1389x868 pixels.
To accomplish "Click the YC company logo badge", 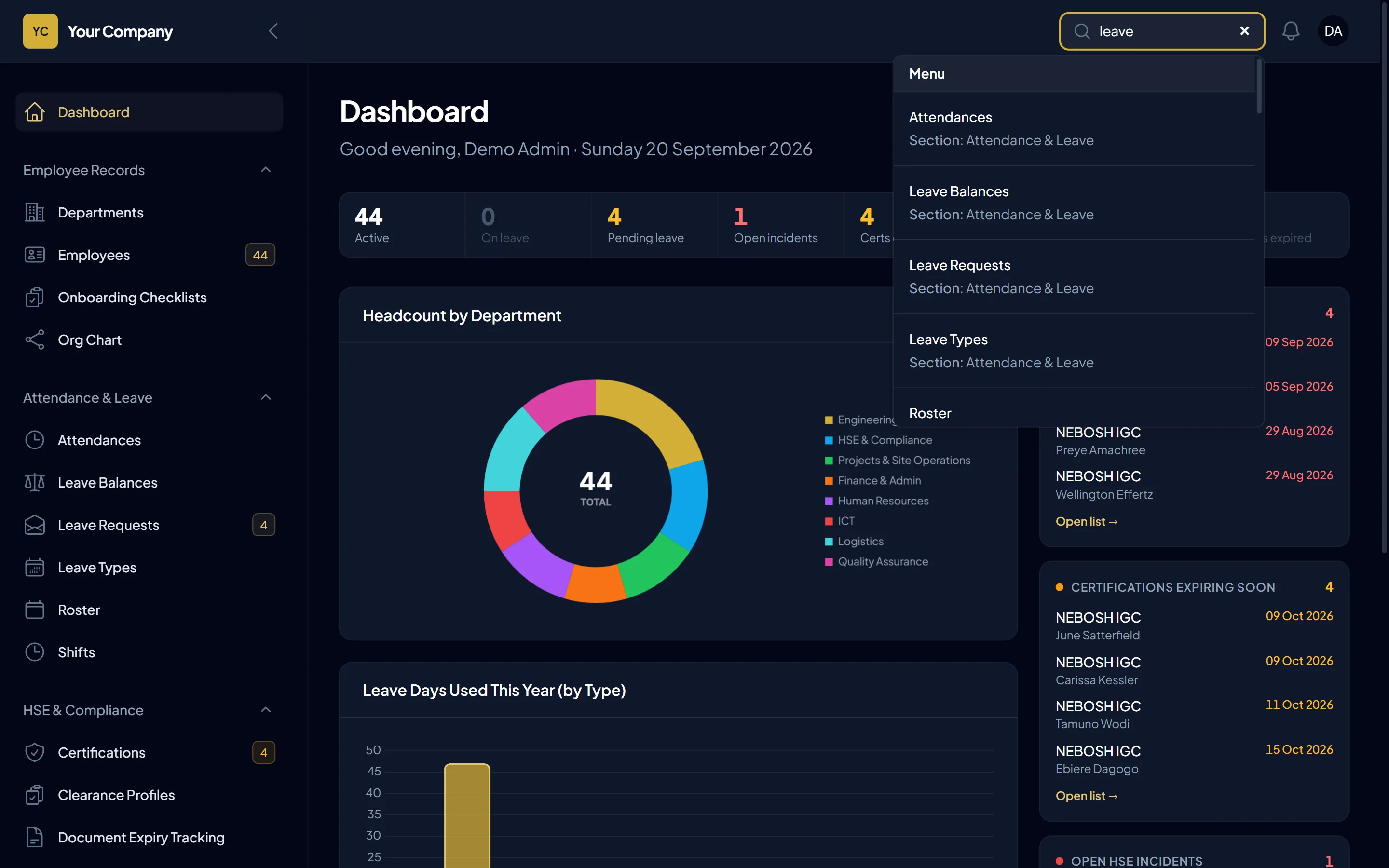I will (x=40, y=31).
